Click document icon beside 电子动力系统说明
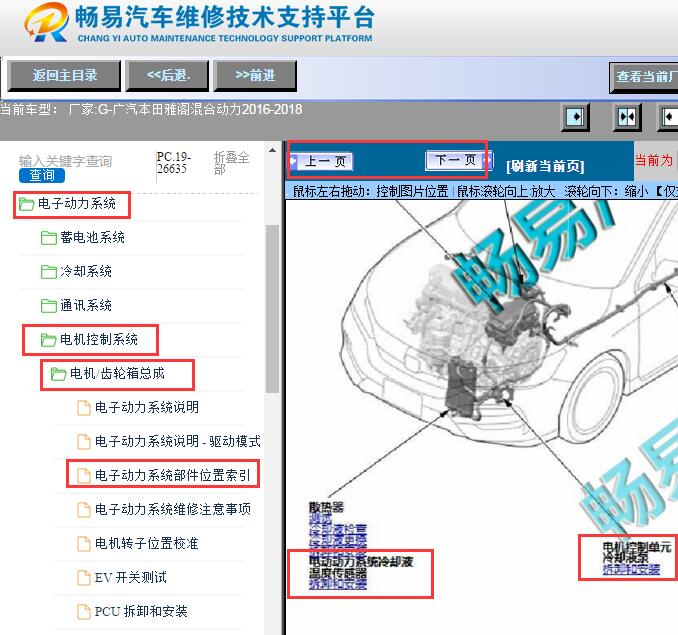Image resolution: width=678 pixels, height=635 pixels. tap(83, 408)
